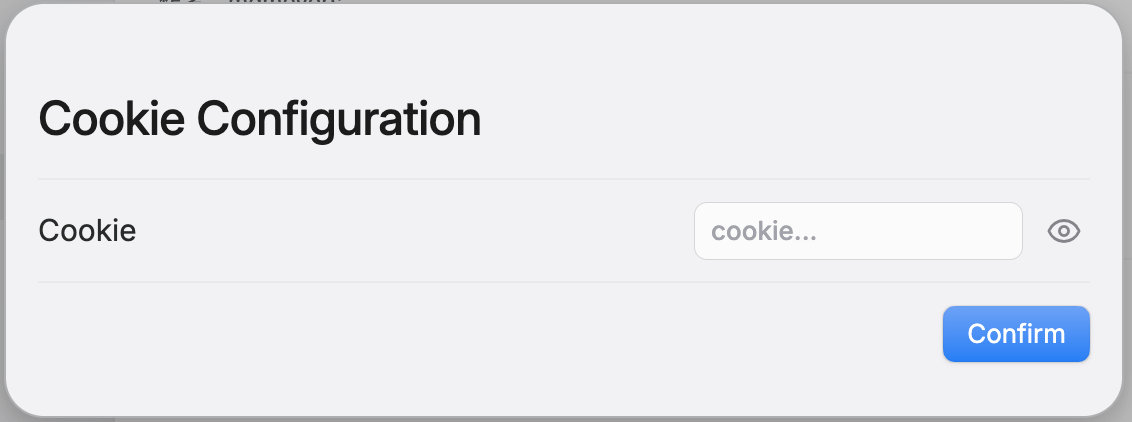Unmask the cookie with the eye icon
The width and height of the screenshot is (1132, 422).
(1063, 232)
